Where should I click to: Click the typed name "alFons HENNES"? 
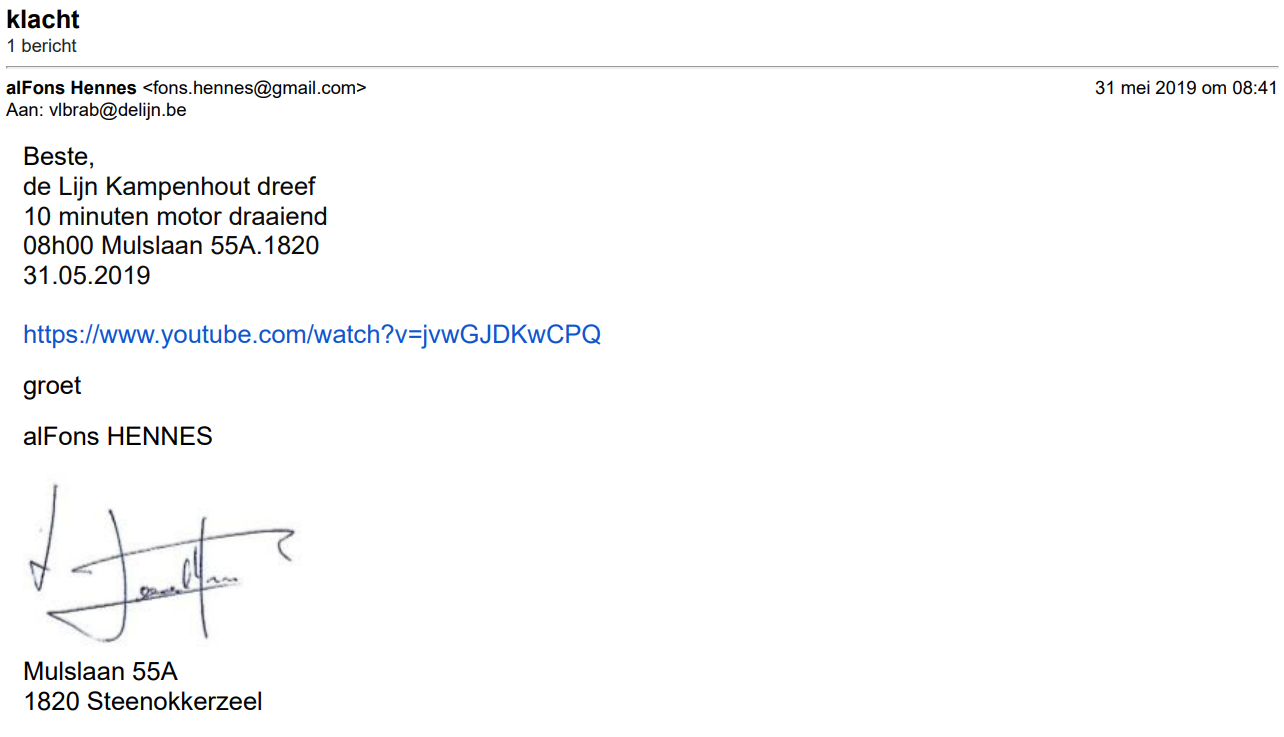pos(117,436)
